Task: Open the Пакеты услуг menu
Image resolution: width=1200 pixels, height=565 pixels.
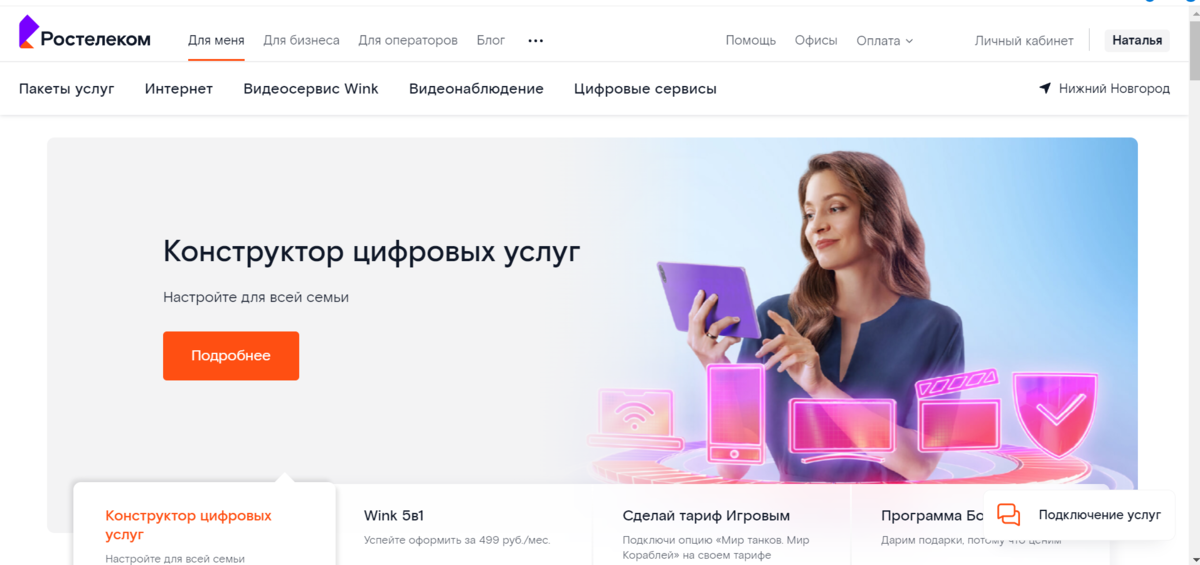Action: (67, 88)
